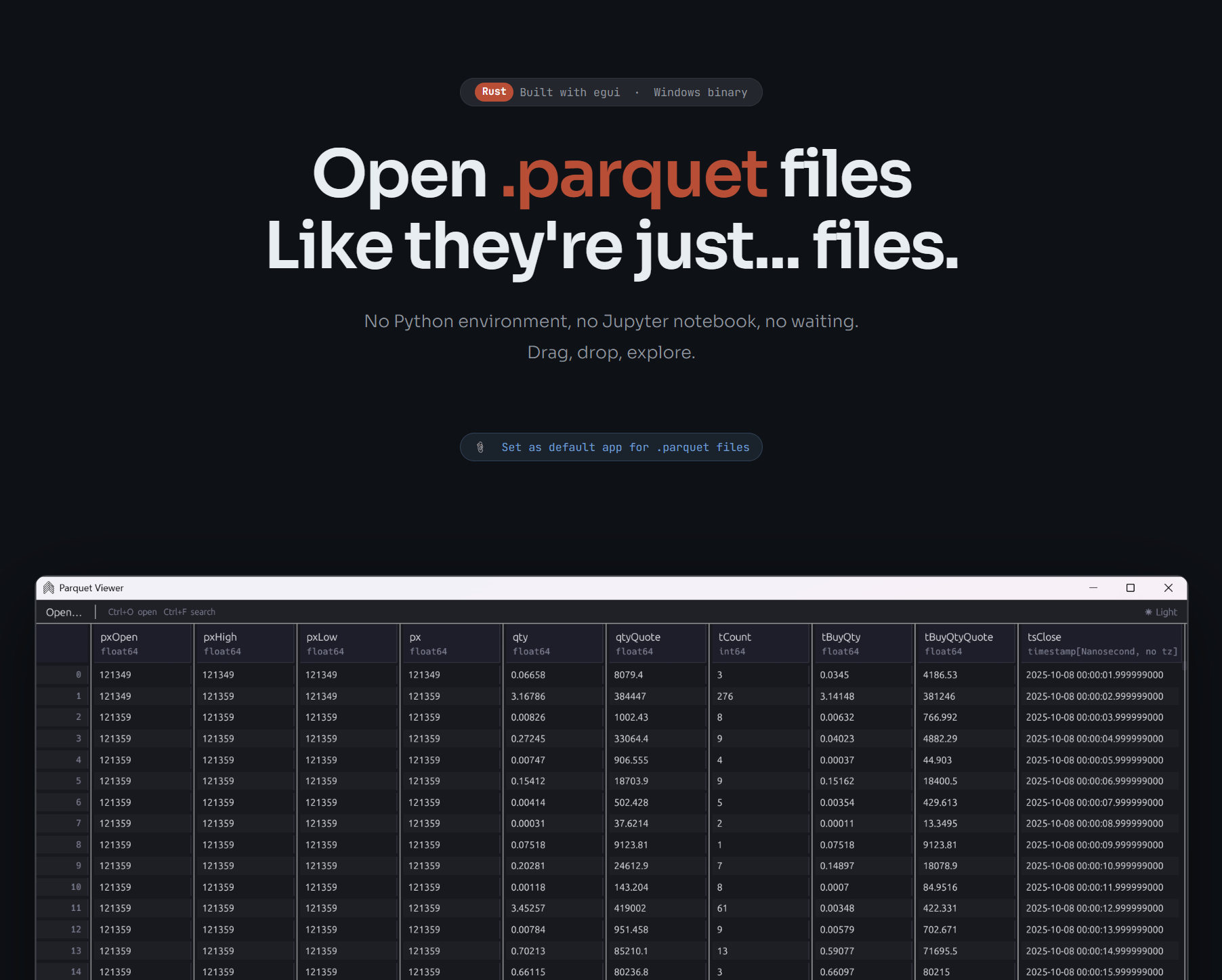Click qty cell 0.70213

(528, 951)
